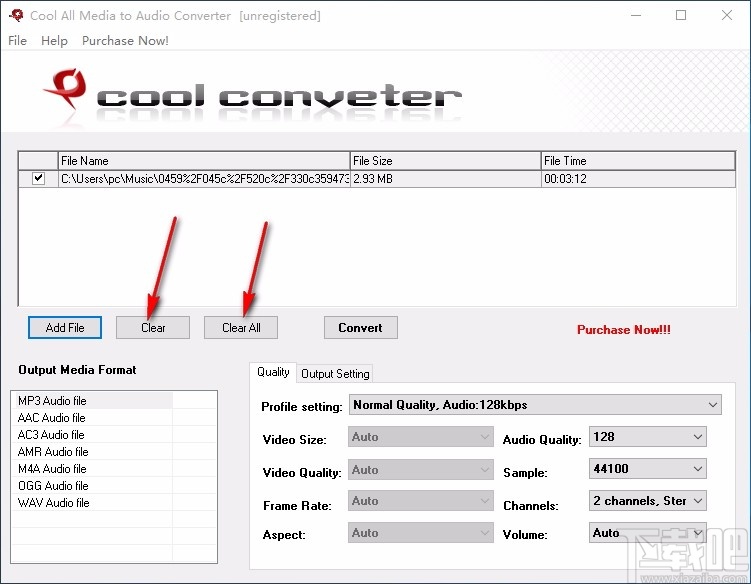Click the 2.93 MB file size cell

tap(445, 179)
